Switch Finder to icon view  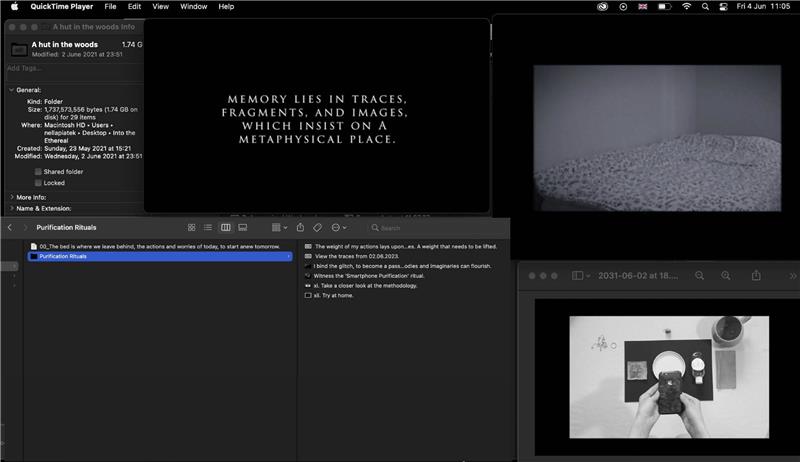click(x=192, y=228)
